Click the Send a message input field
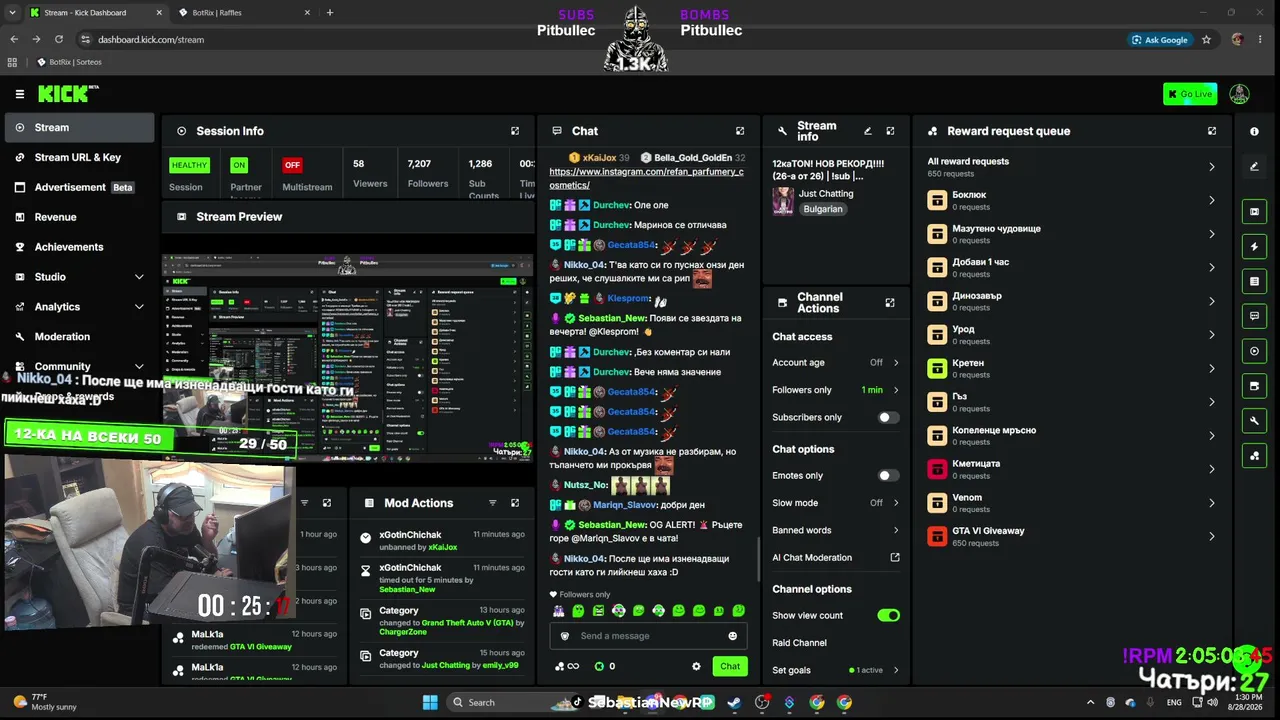The width and height of the screenshot is (1280, 720). pyautogui.click(x=650, y=636)
